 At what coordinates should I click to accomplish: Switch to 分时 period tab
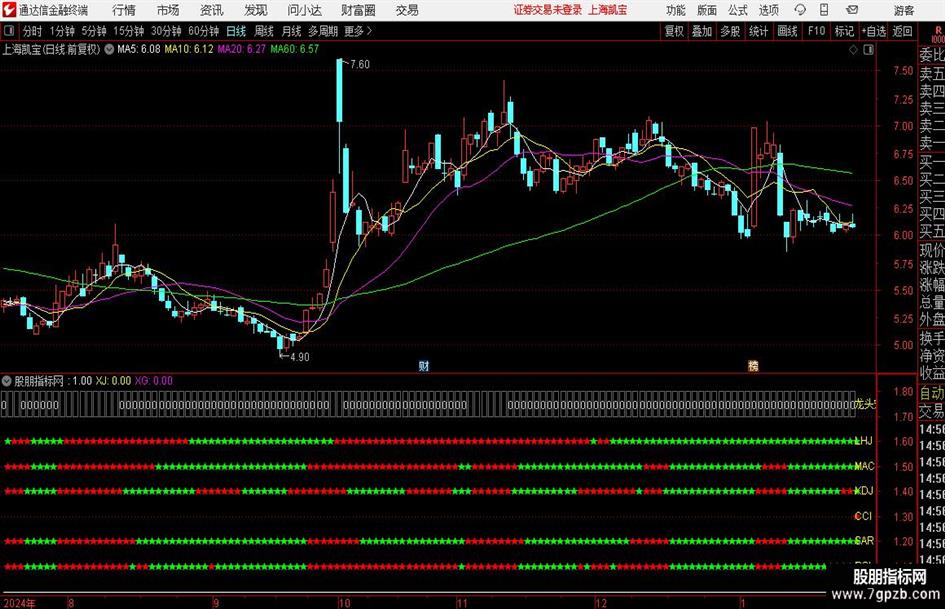click(32, 31)
